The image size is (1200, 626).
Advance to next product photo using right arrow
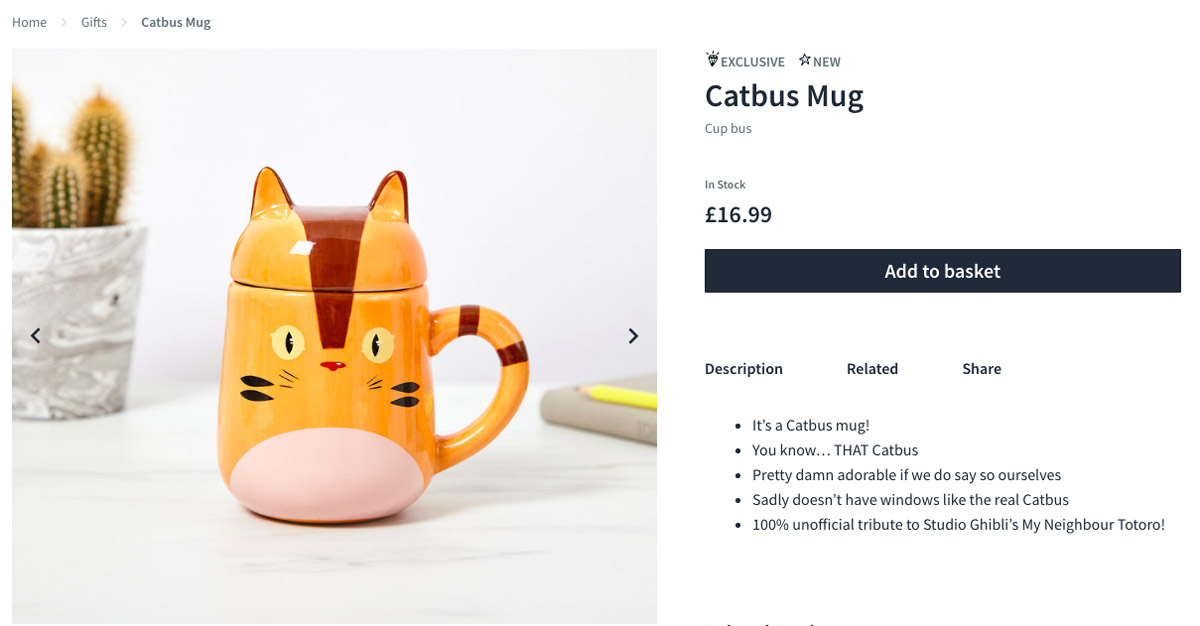pyautogui.click(x=633, y=336)
